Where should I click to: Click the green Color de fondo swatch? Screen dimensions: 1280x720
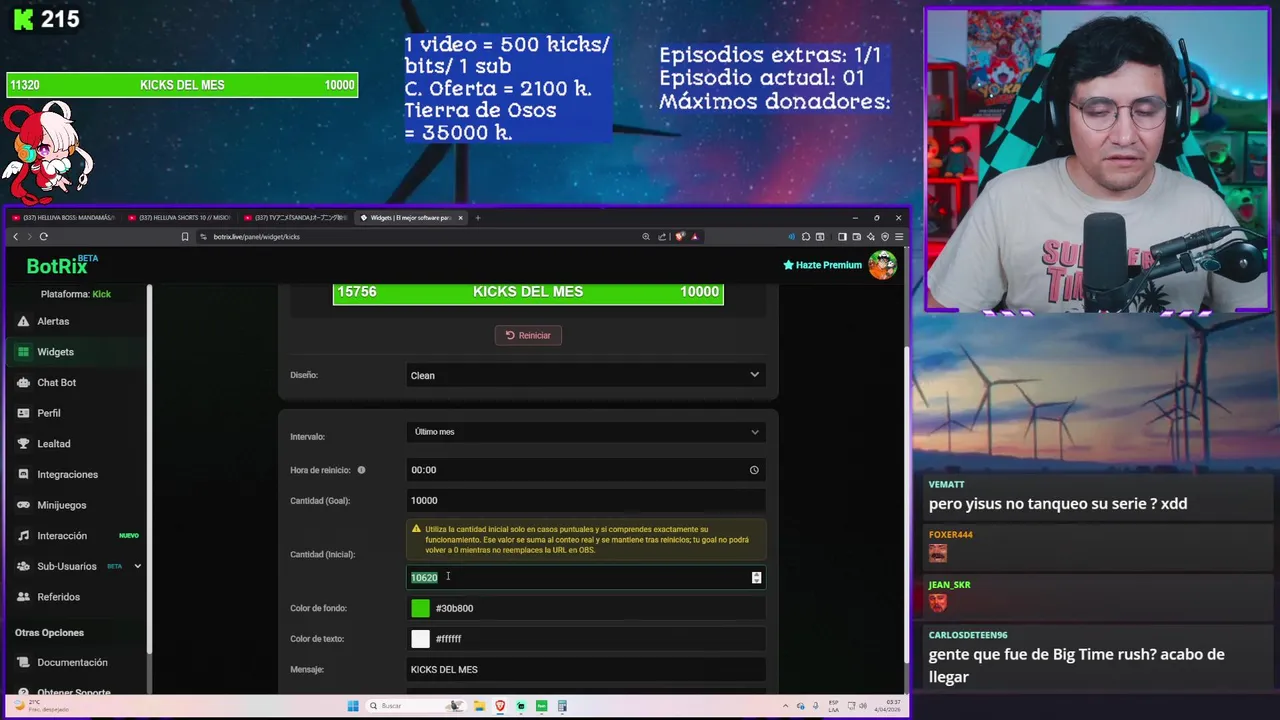(x=420, y=608)
